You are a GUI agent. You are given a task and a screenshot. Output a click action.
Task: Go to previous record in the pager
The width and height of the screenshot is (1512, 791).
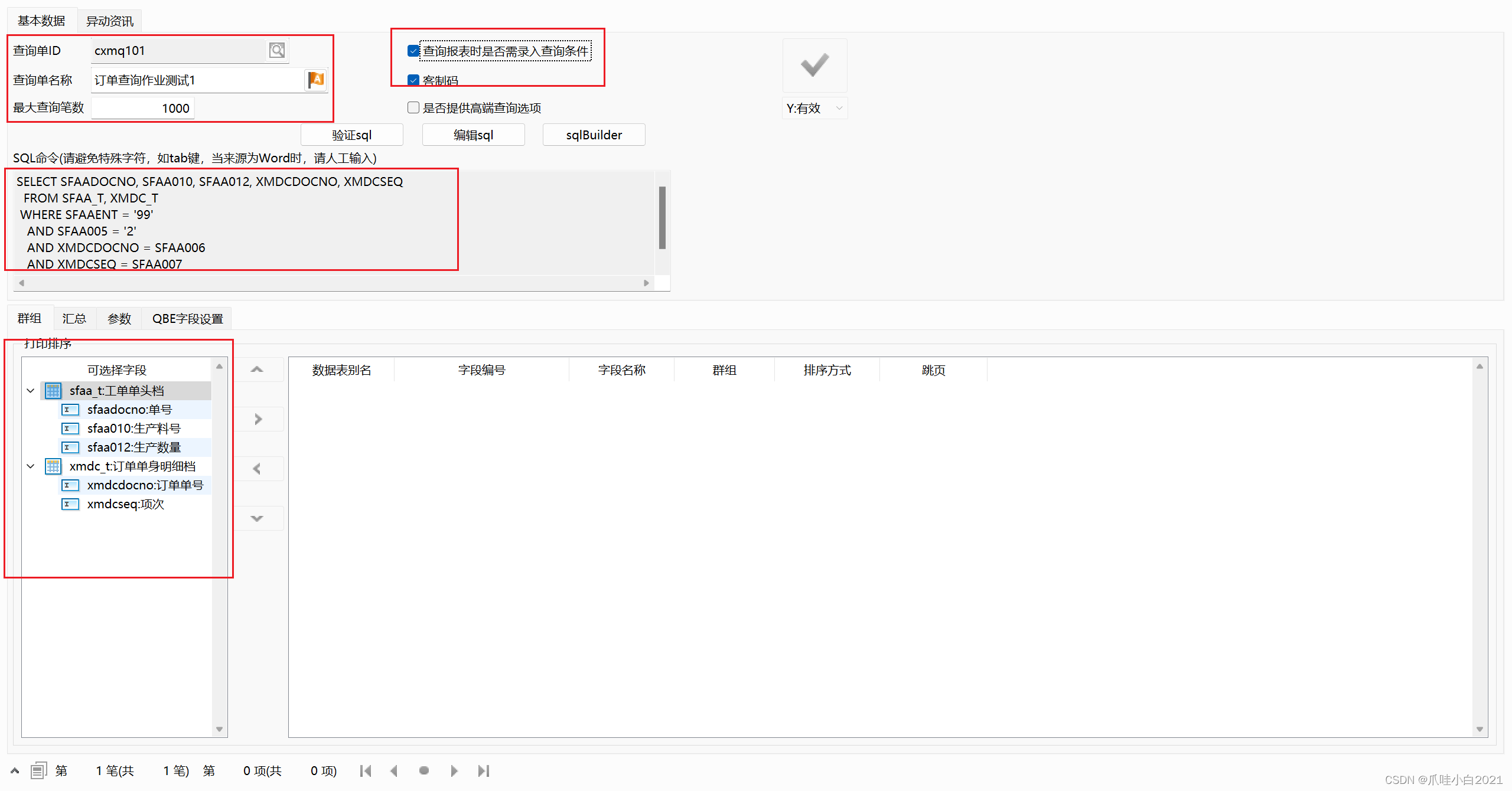pyautogui.click(x=394, y=771)
